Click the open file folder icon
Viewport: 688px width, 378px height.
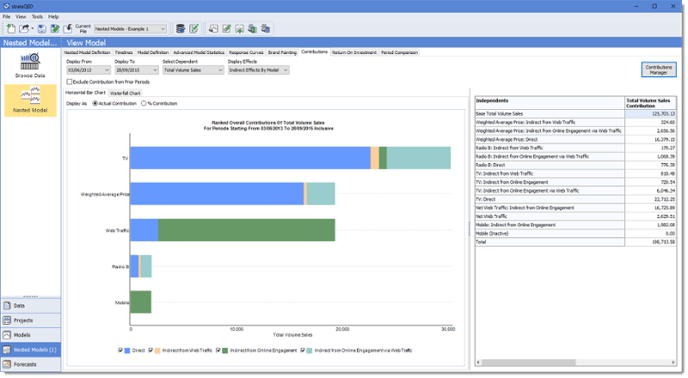24,29
